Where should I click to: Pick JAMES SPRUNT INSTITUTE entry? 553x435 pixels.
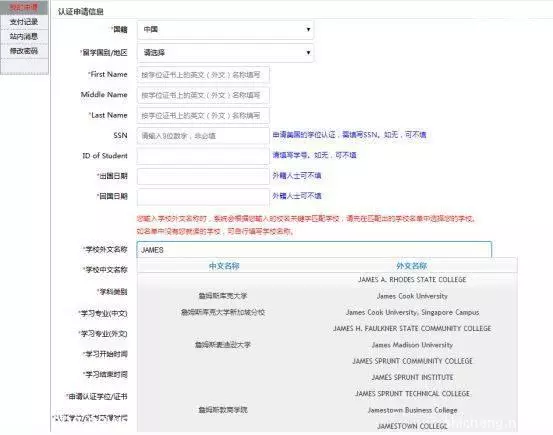pos(412,377)
